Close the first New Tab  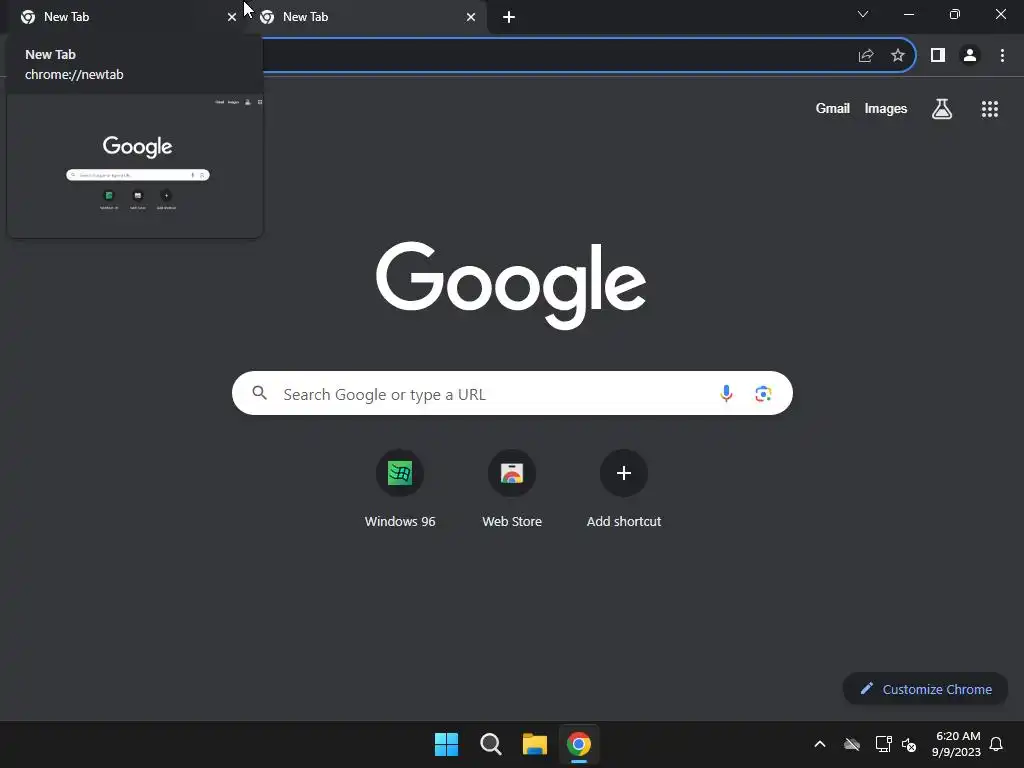[x=232, y=17]
